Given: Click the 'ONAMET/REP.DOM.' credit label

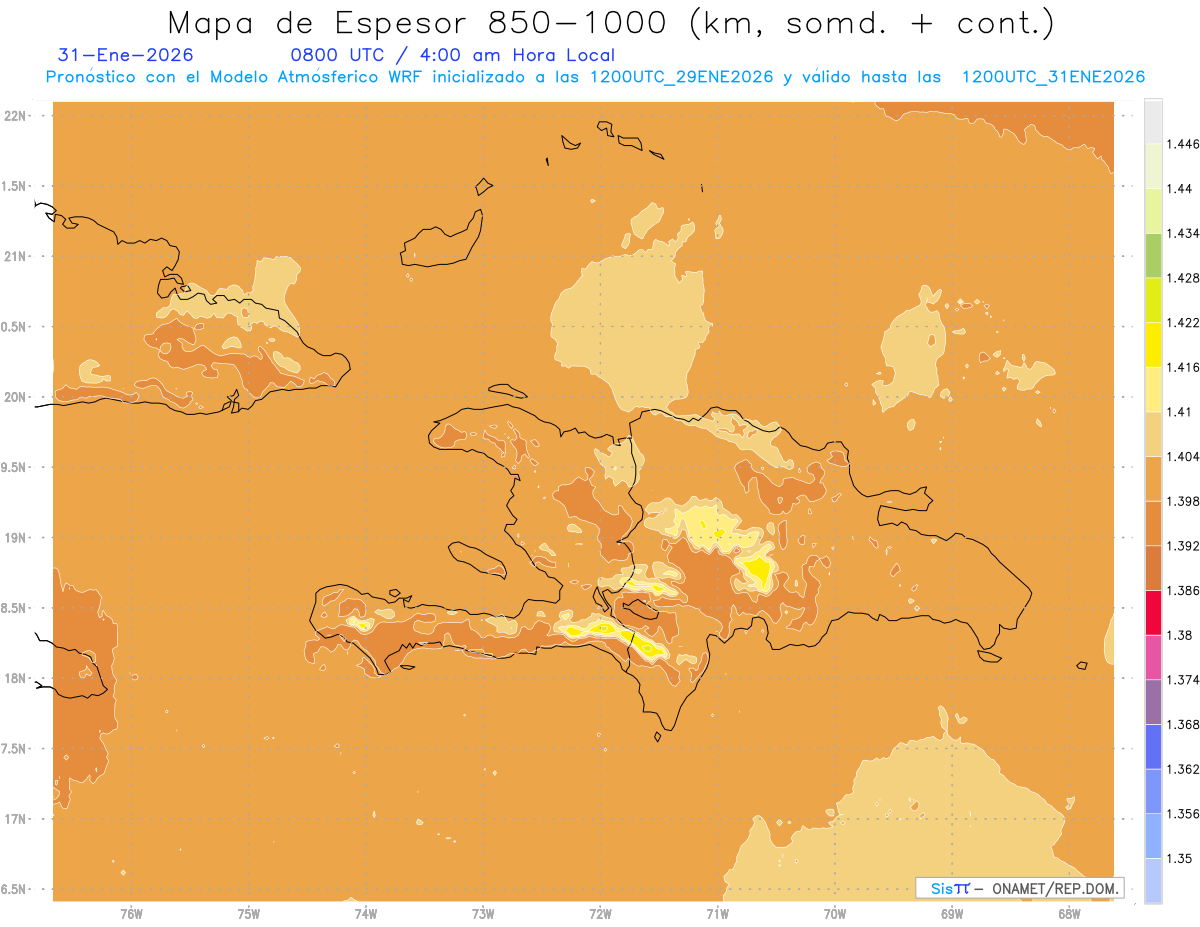Looking at the screenshot, I should click(x=1056, y=888).
